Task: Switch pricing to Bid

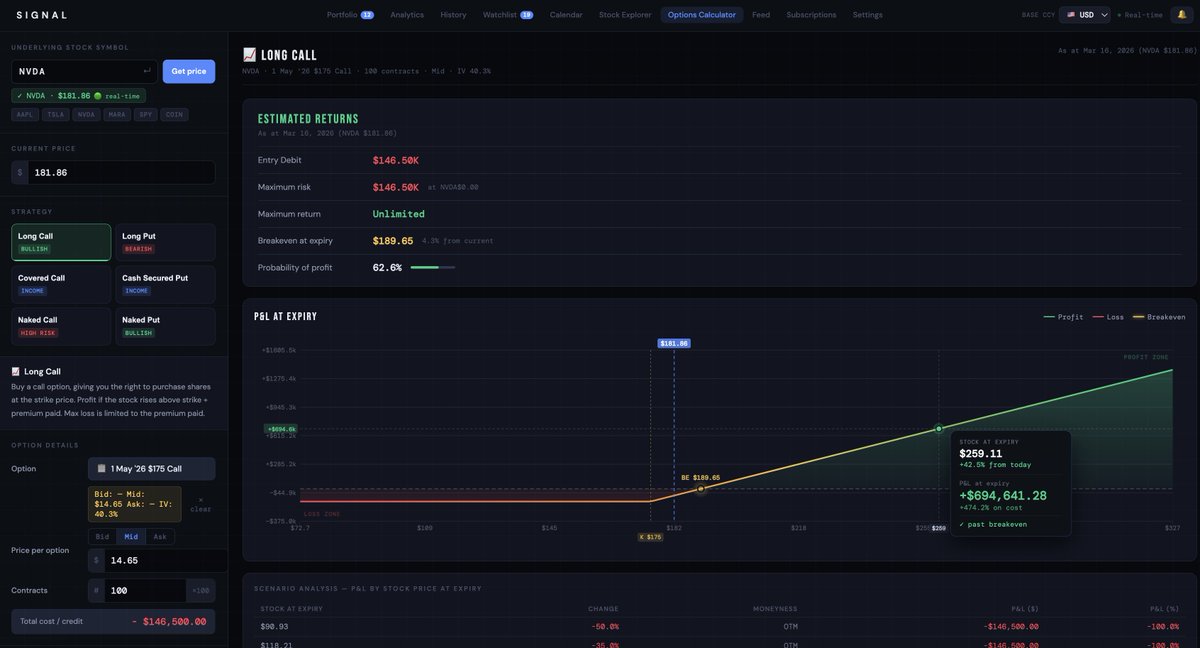Action: tap(102, 537)
